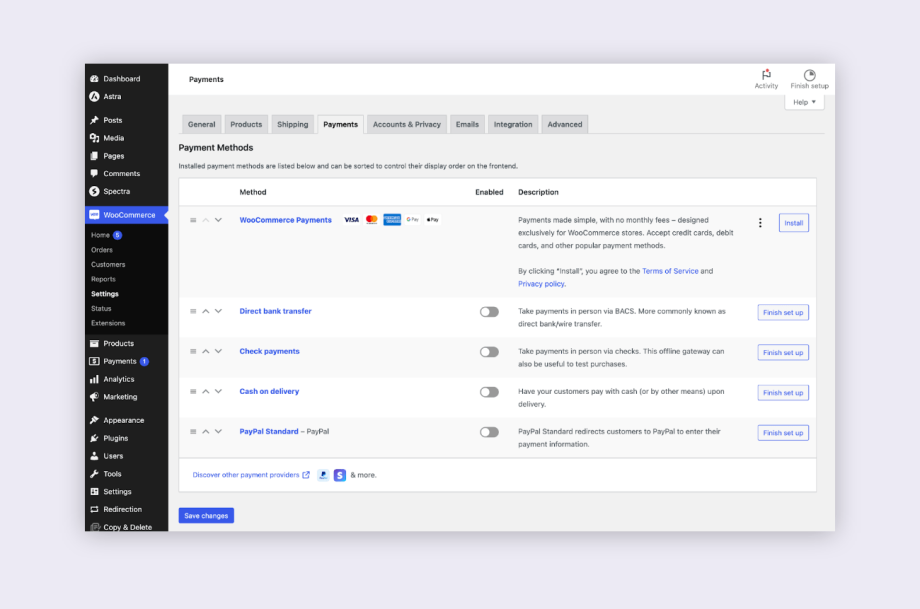This screenshot has height=609, width=920.
Task: Enable Check payments toggle
Action: click(x=489, y=352)
